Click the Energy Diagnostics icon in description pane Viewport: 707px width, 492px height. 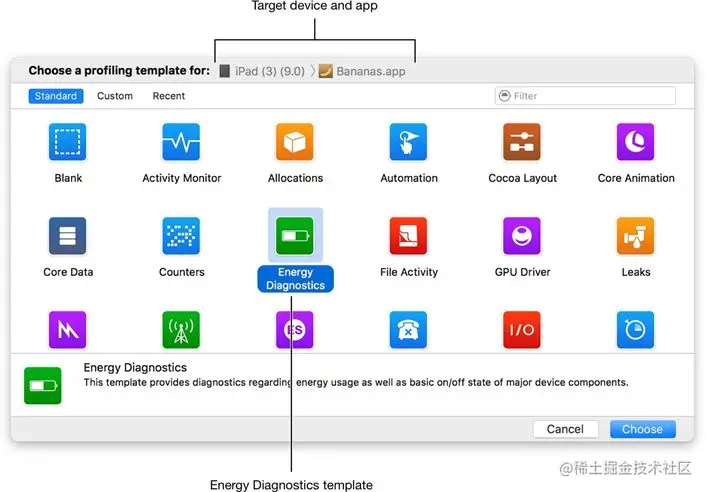coord(43,386)
